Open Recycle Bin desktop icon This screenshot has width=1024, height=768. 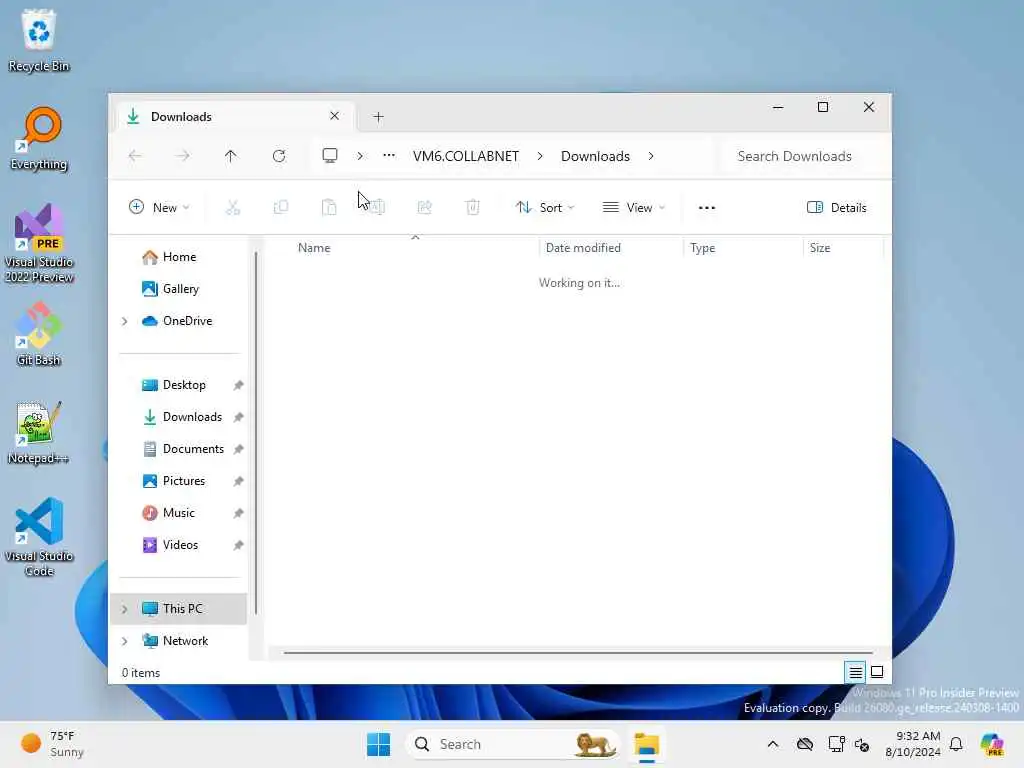[39, 40]
